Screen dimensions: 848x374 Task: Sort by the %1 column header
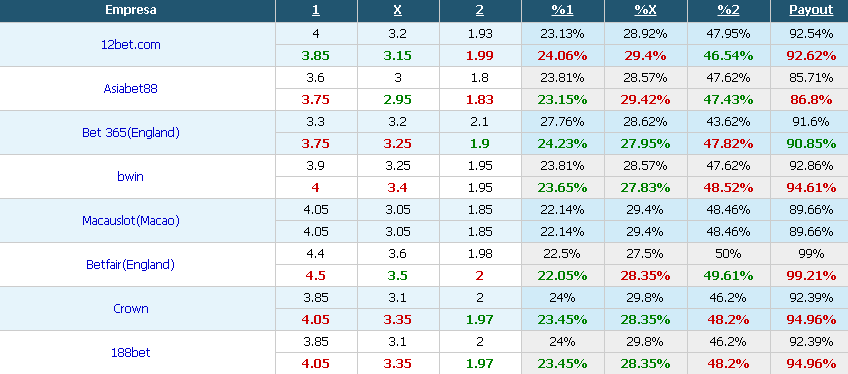click(562, 10)
